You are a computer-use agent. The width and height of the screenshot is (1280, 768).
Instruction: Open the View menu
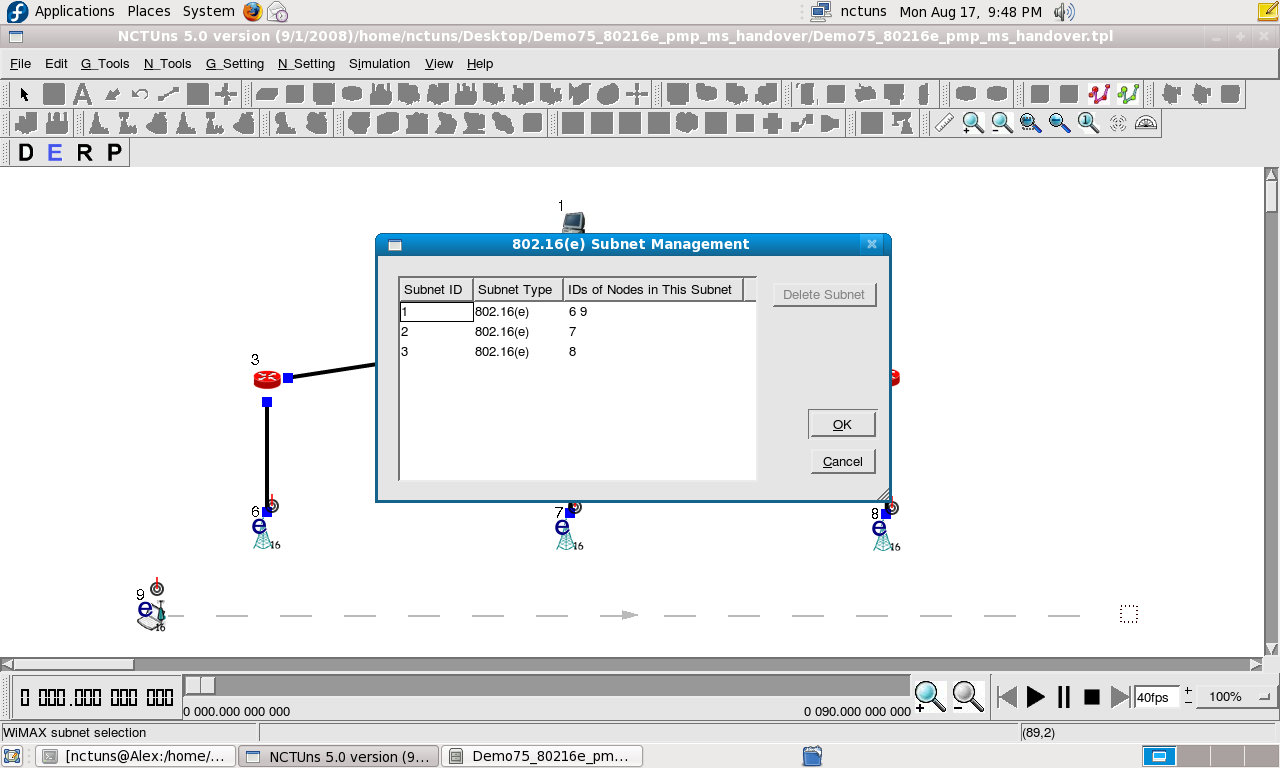pos(439,63)
